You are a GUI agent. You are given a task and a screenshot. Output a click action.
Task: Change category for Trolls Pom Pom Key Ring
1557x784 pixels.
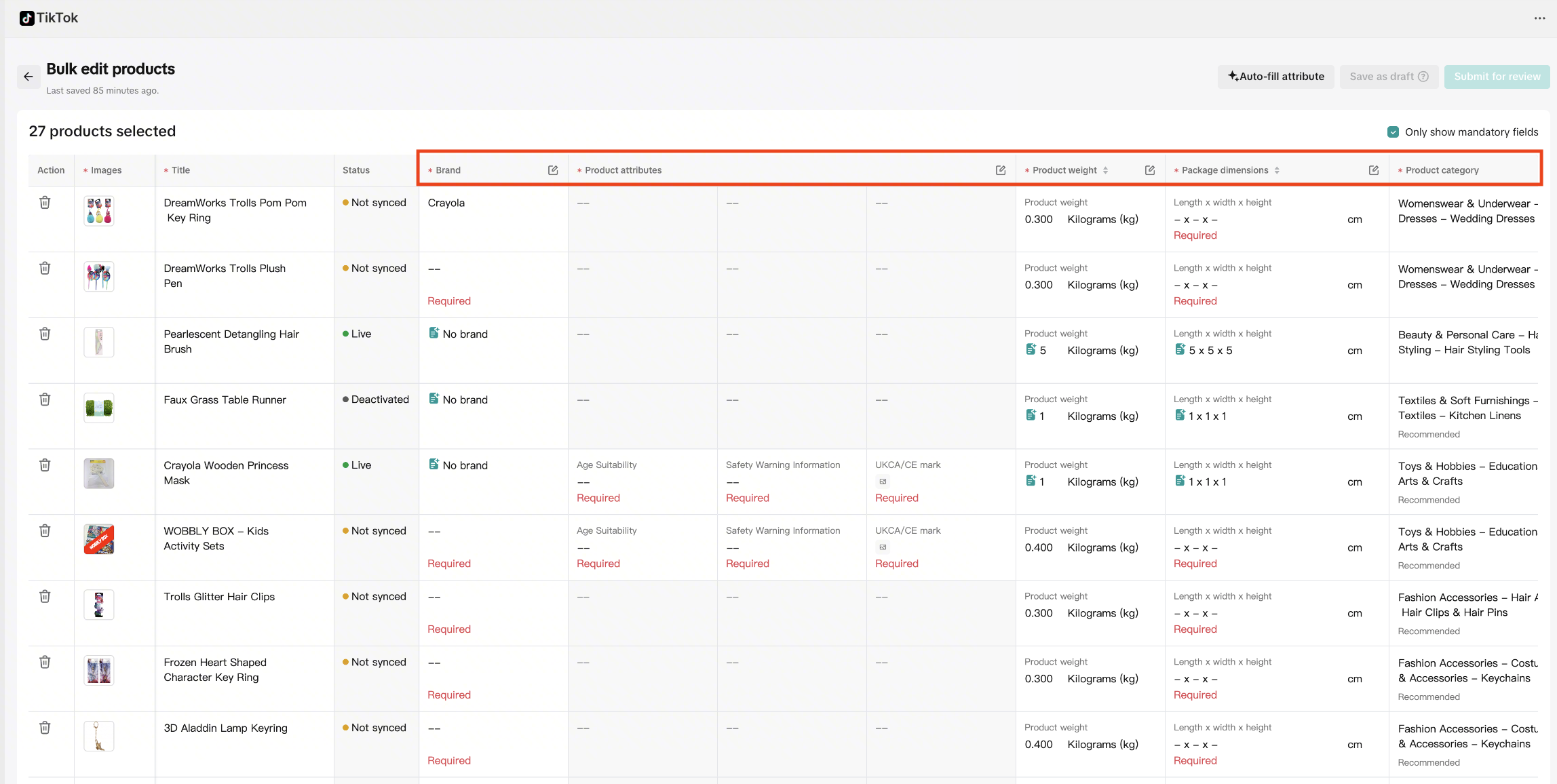(x=1468, y=211)
